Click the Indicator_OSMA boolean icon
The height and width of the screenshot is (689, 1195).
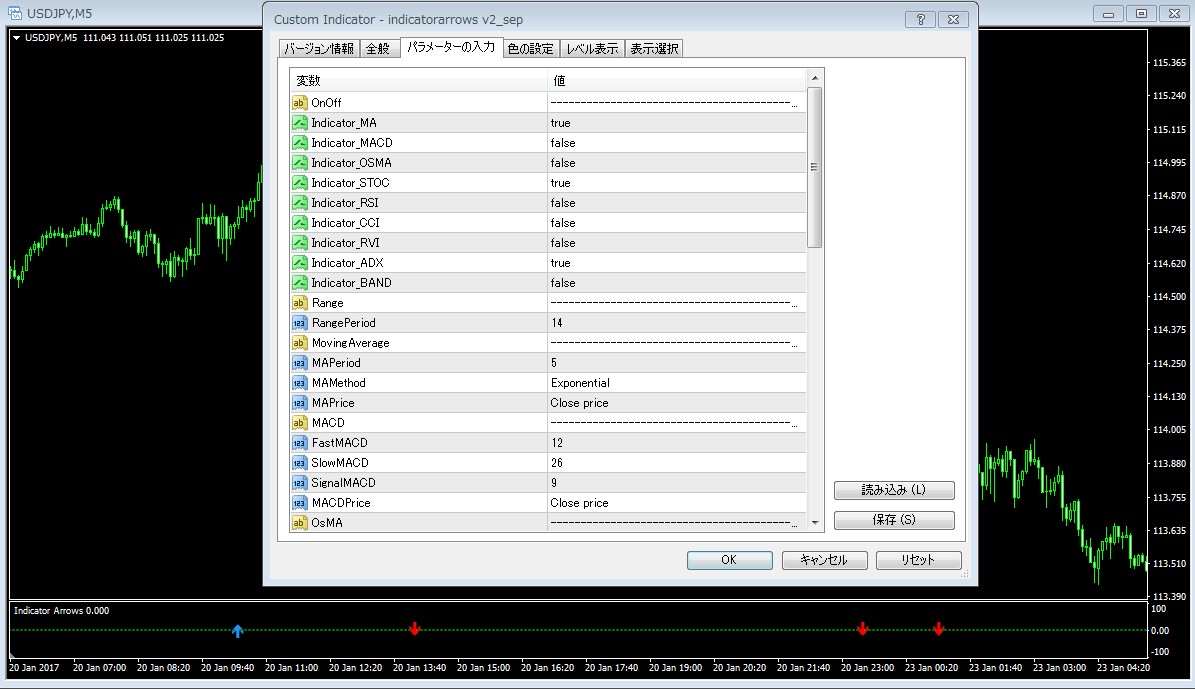(300, 162)
